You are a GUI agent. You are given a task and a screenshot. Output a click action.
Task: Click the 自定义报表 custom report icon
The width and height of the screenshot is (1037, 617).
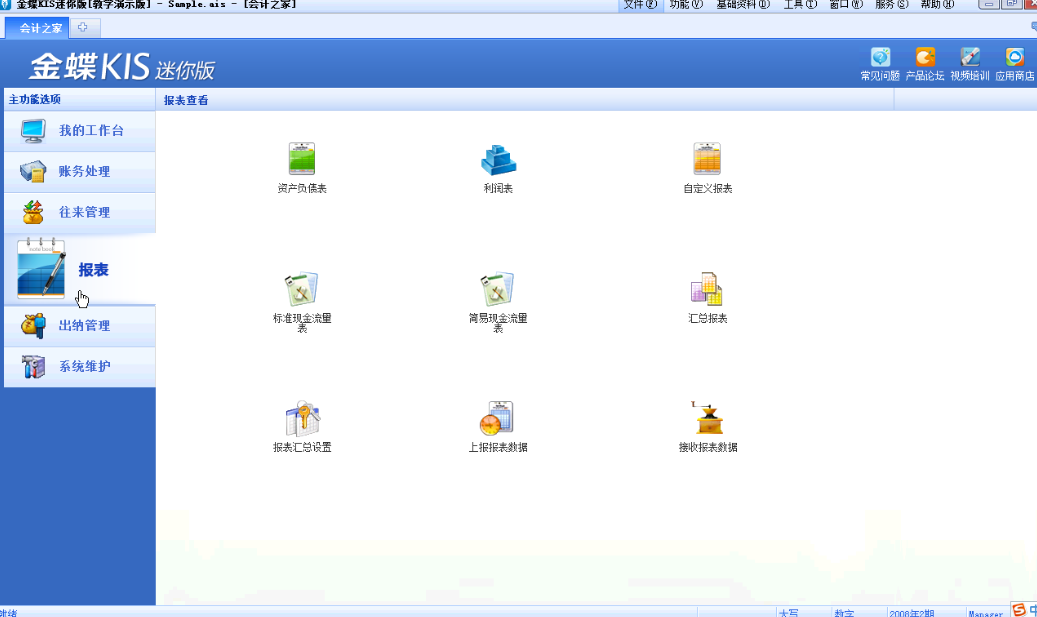click(x=707, y=160)
